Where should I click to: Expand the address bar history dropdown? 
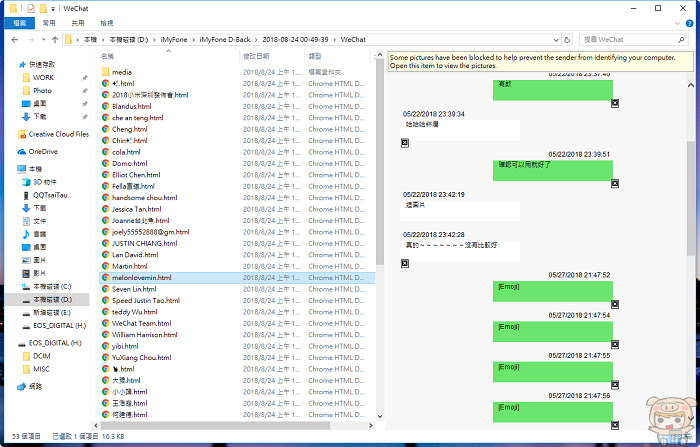[x=556, y=40]
